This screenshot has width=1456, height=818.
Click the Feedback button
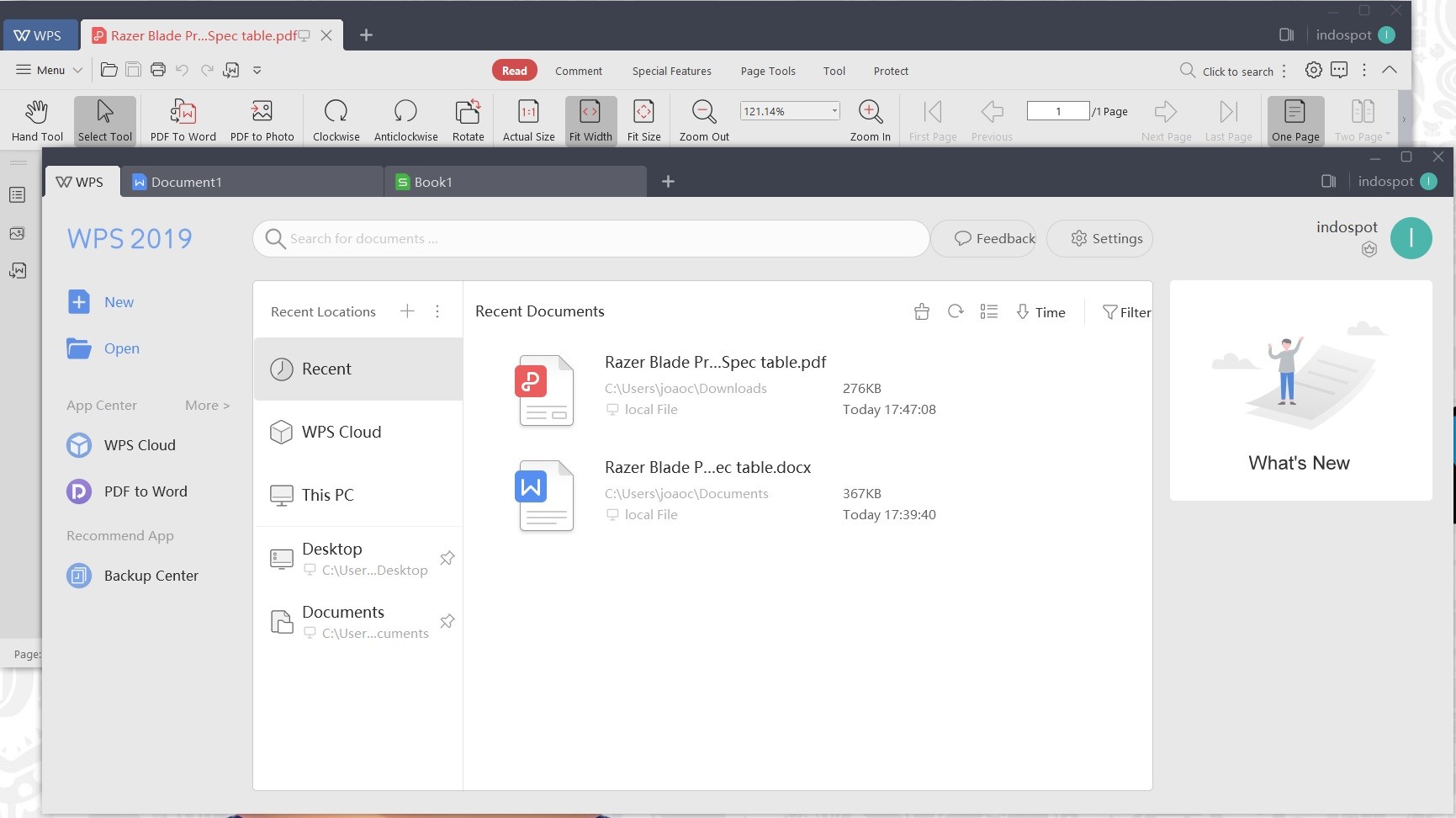pos(994,239)
